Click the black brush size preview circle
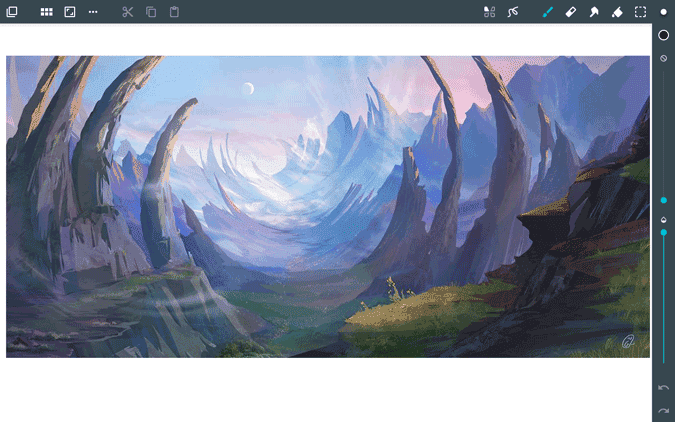Image resolution: width=675 pixels, height=422 pixels. (x=664, y=35)
